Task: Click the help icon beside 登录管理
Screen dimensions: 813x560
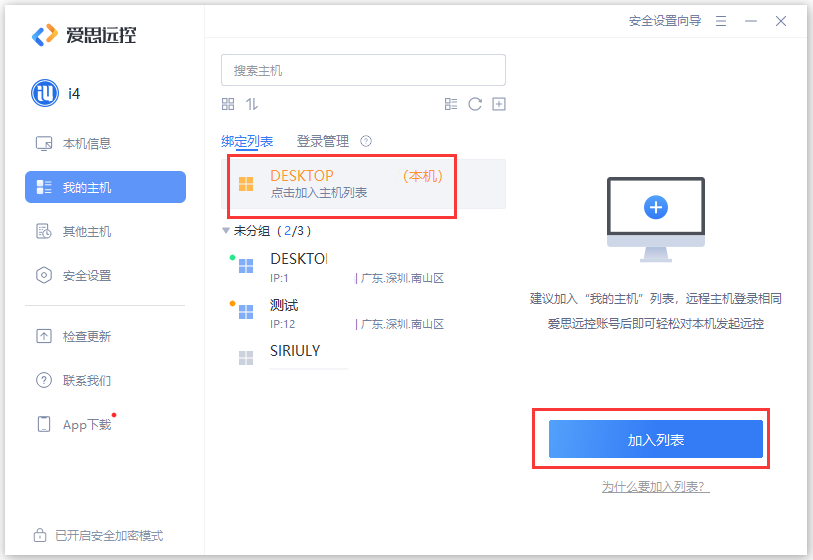Action: pyautogui.click(x=366, y=141)
